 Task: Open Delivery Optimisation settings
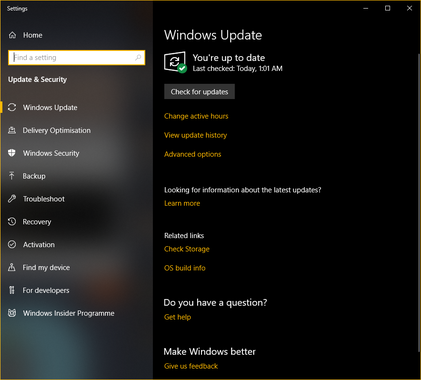point(57,130)
